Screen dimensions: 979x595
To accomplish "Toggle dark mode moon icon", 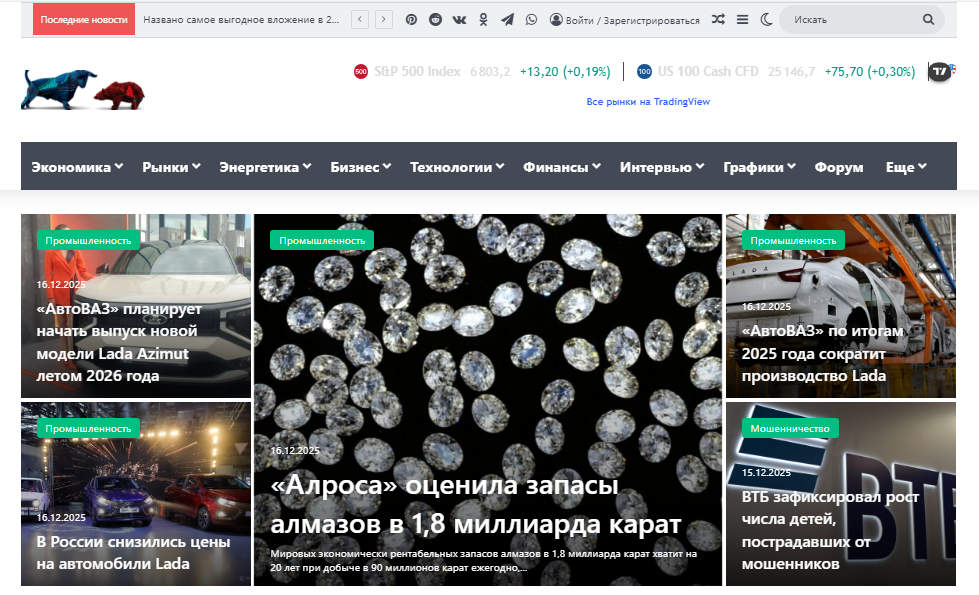I will pyautogui.click(x=766, y=20).
